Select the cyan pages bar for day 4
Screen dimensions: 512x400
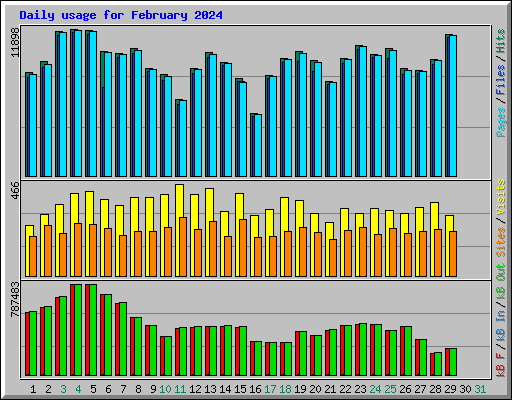click(78, 103)
